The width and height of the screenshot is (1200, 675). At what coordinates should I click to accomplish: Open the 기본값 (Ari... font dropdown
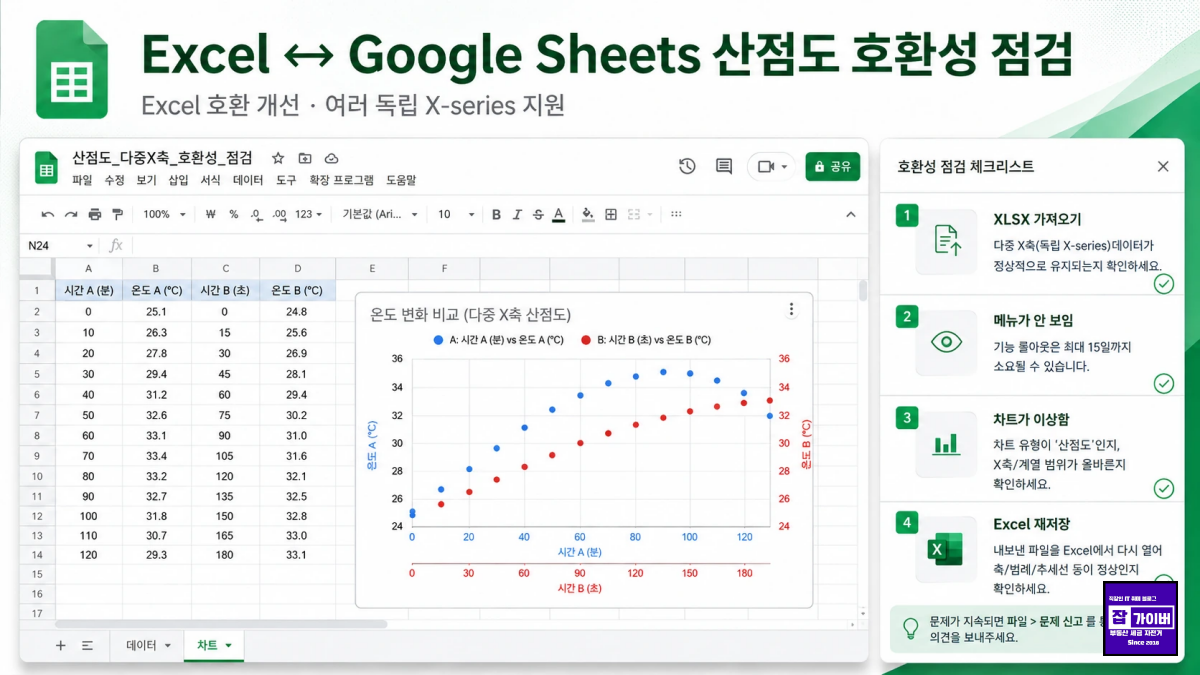(378, 214)
